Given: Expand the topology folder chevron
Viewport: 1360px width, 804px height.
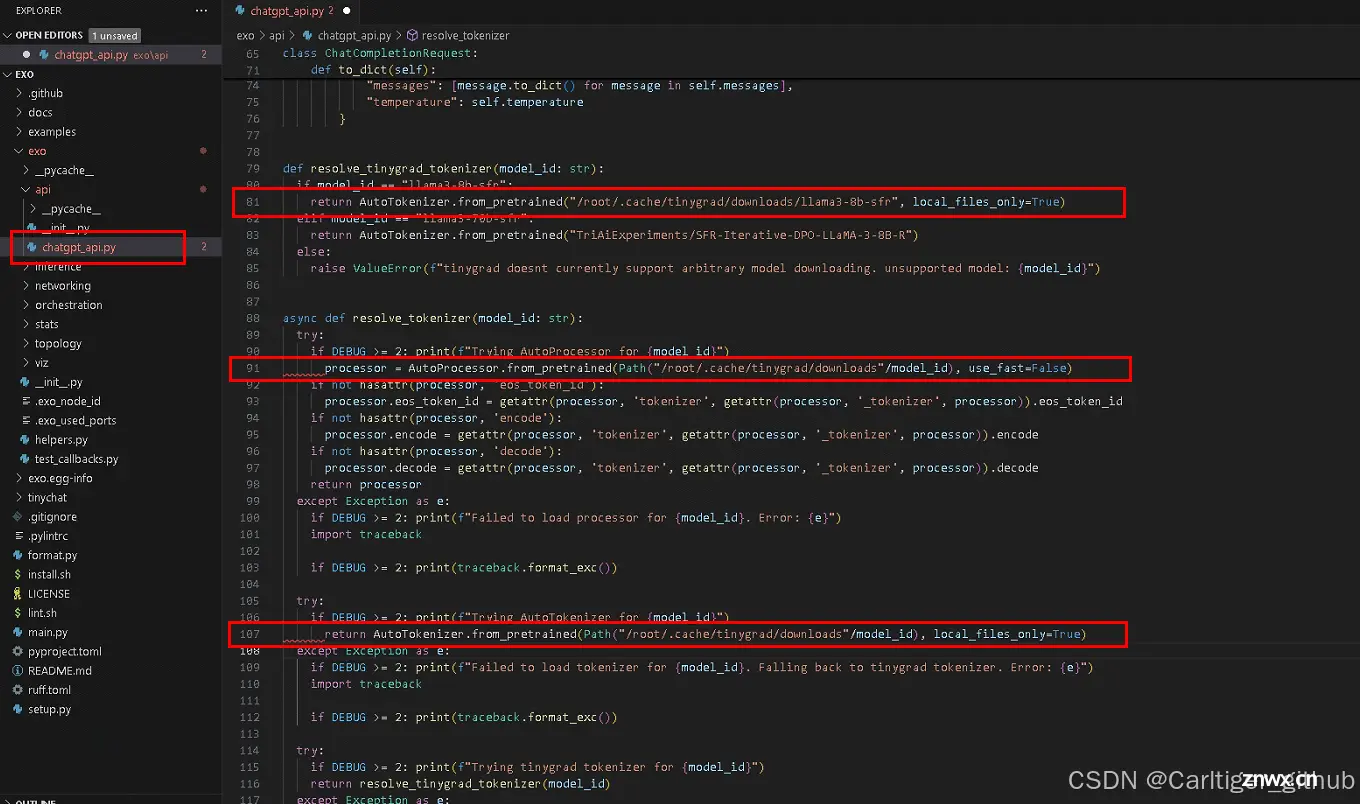Looking at the screenshot, I should (26, 343).
